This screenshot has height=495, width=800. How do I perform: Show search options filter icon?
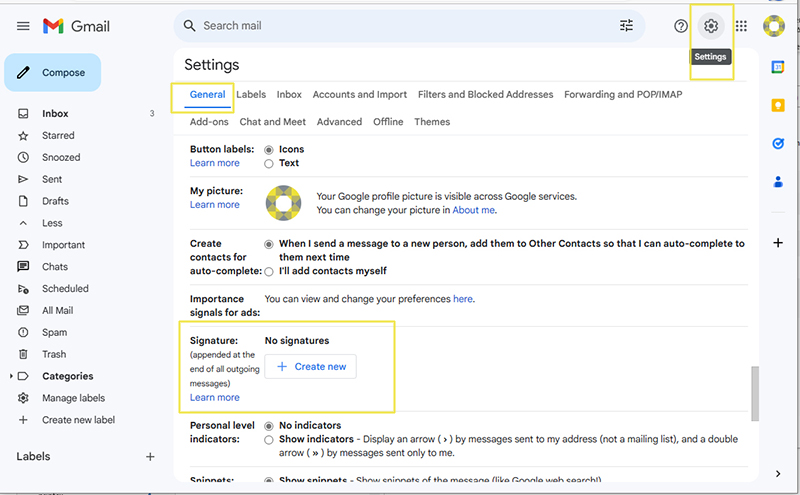627,26
